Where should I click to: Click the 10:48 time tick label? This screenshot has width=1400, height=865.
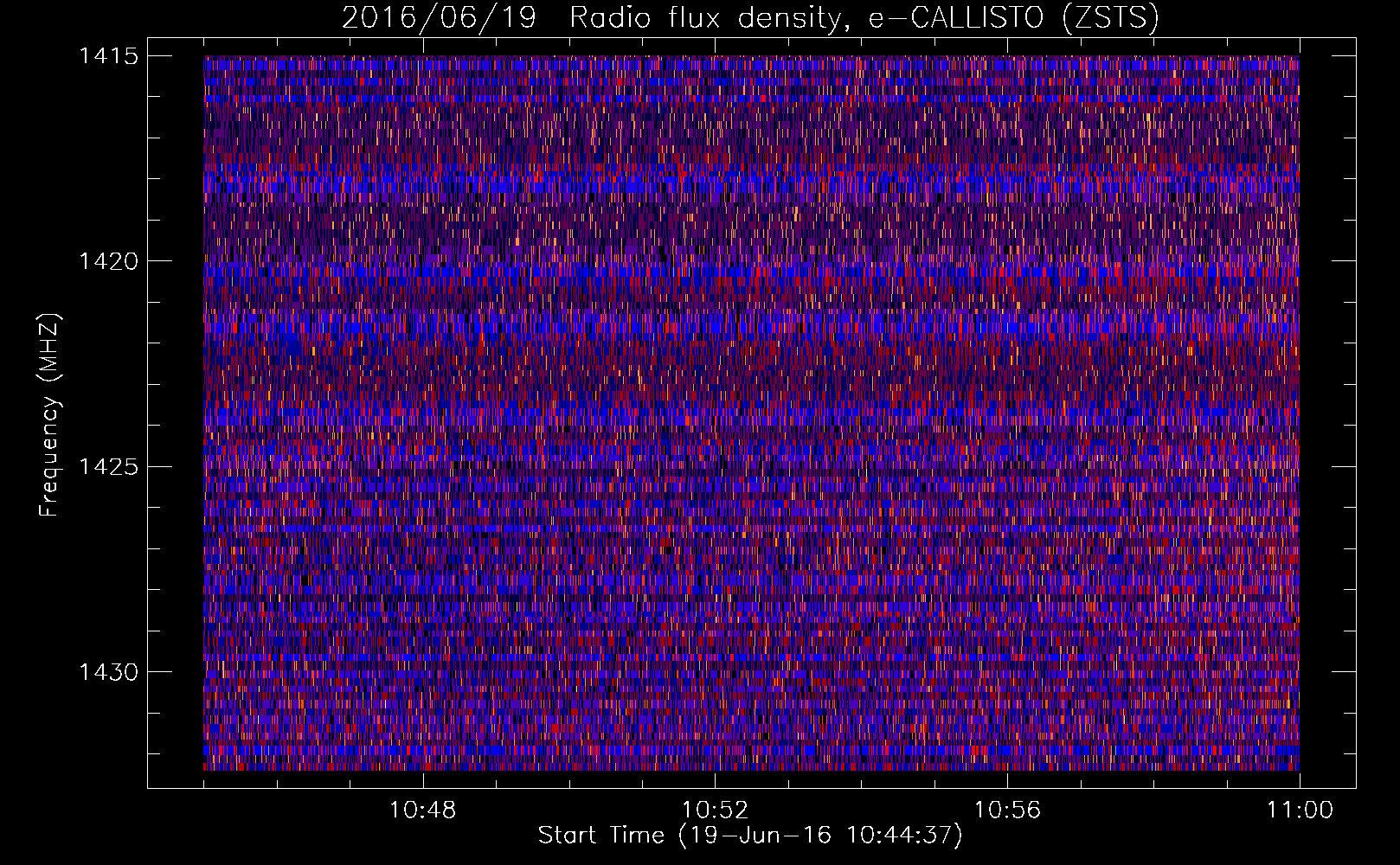[x=422, y=811]
